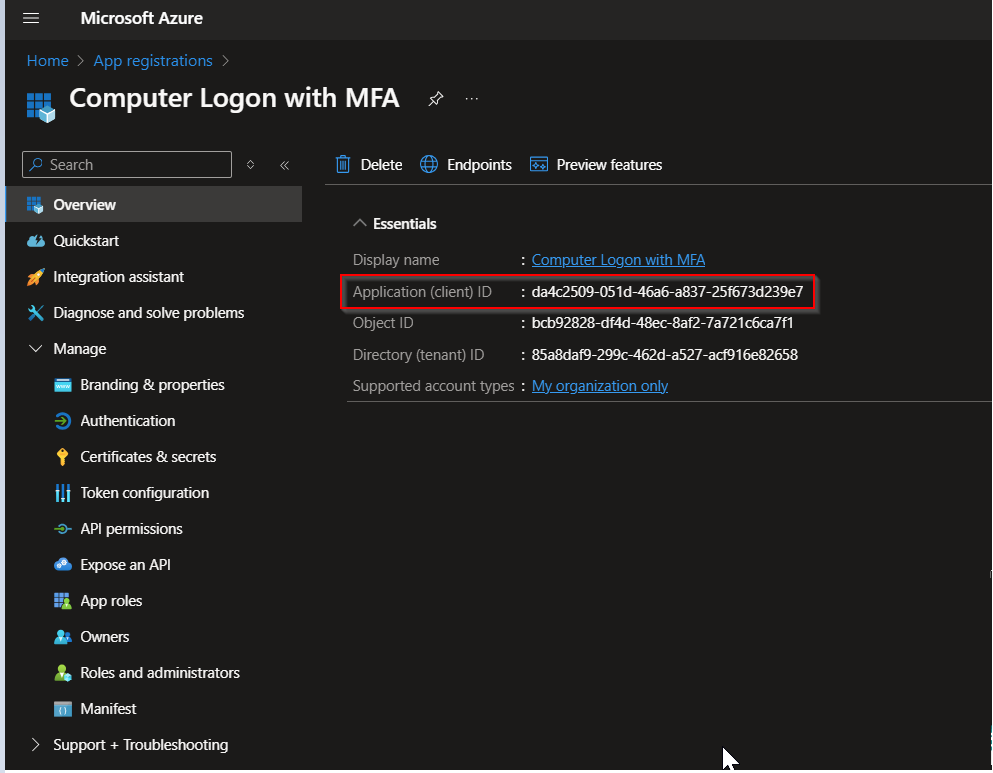Image resolution: width=993 pixels, height=773 pixels.
Task: Open the Token configuration page
Action: coord(144,493)
